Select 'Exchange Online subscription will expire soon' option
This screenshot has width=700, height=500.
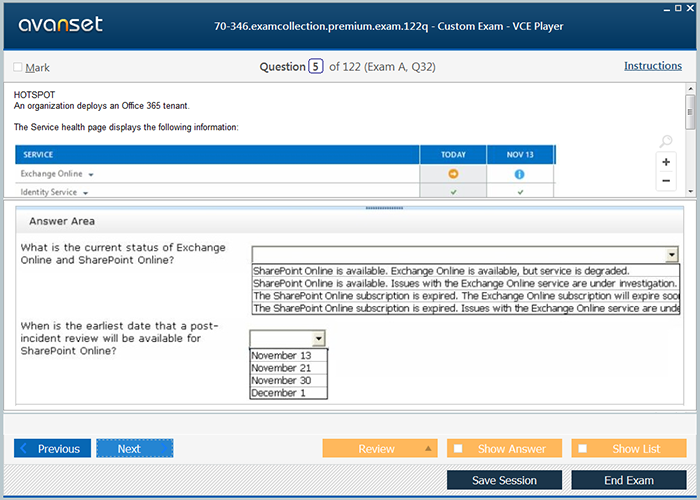pyautogui.click(x=466, y=296)
